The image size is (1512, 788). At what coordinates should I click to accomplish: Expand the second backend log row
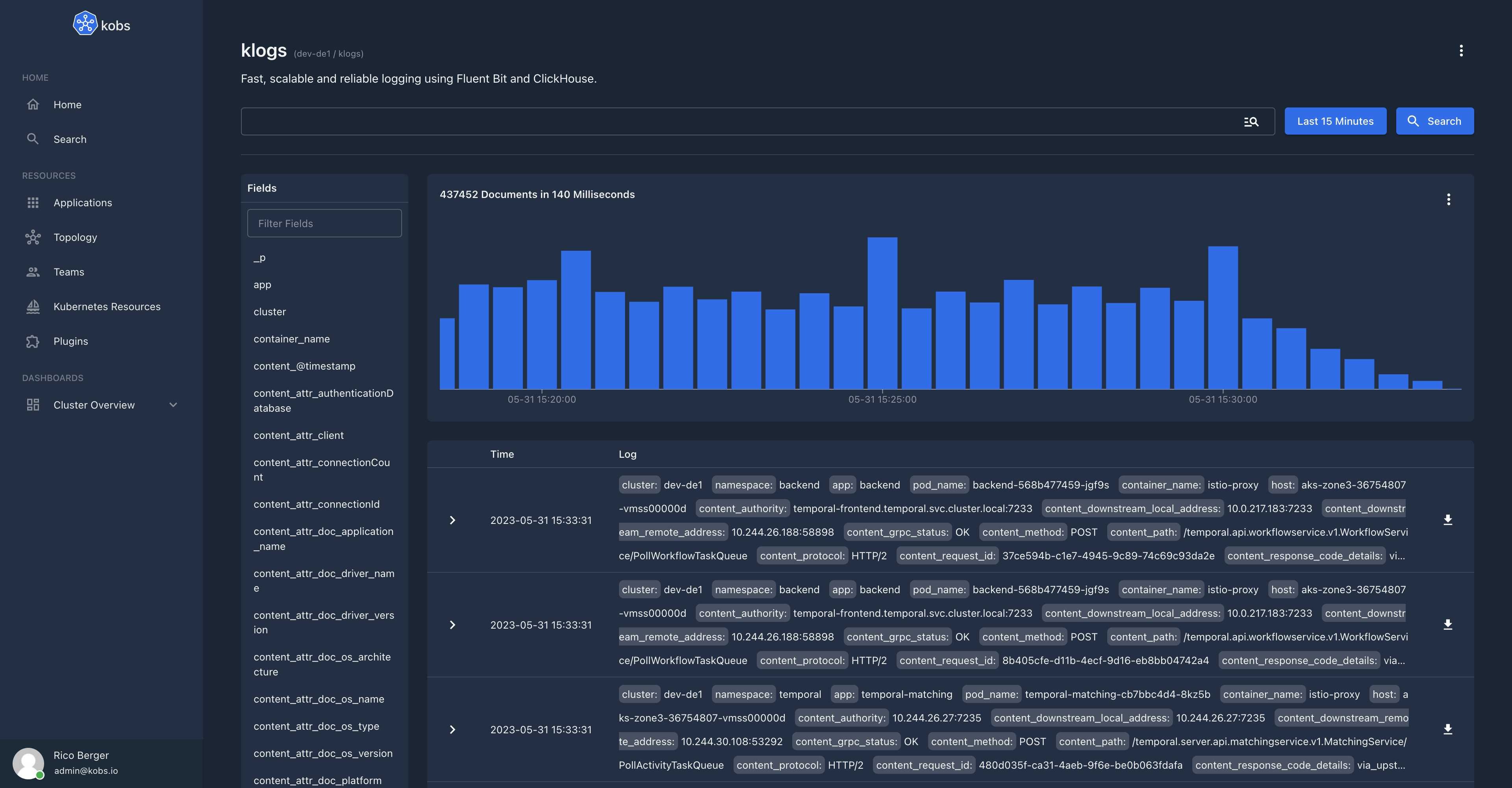click(452, 625)
